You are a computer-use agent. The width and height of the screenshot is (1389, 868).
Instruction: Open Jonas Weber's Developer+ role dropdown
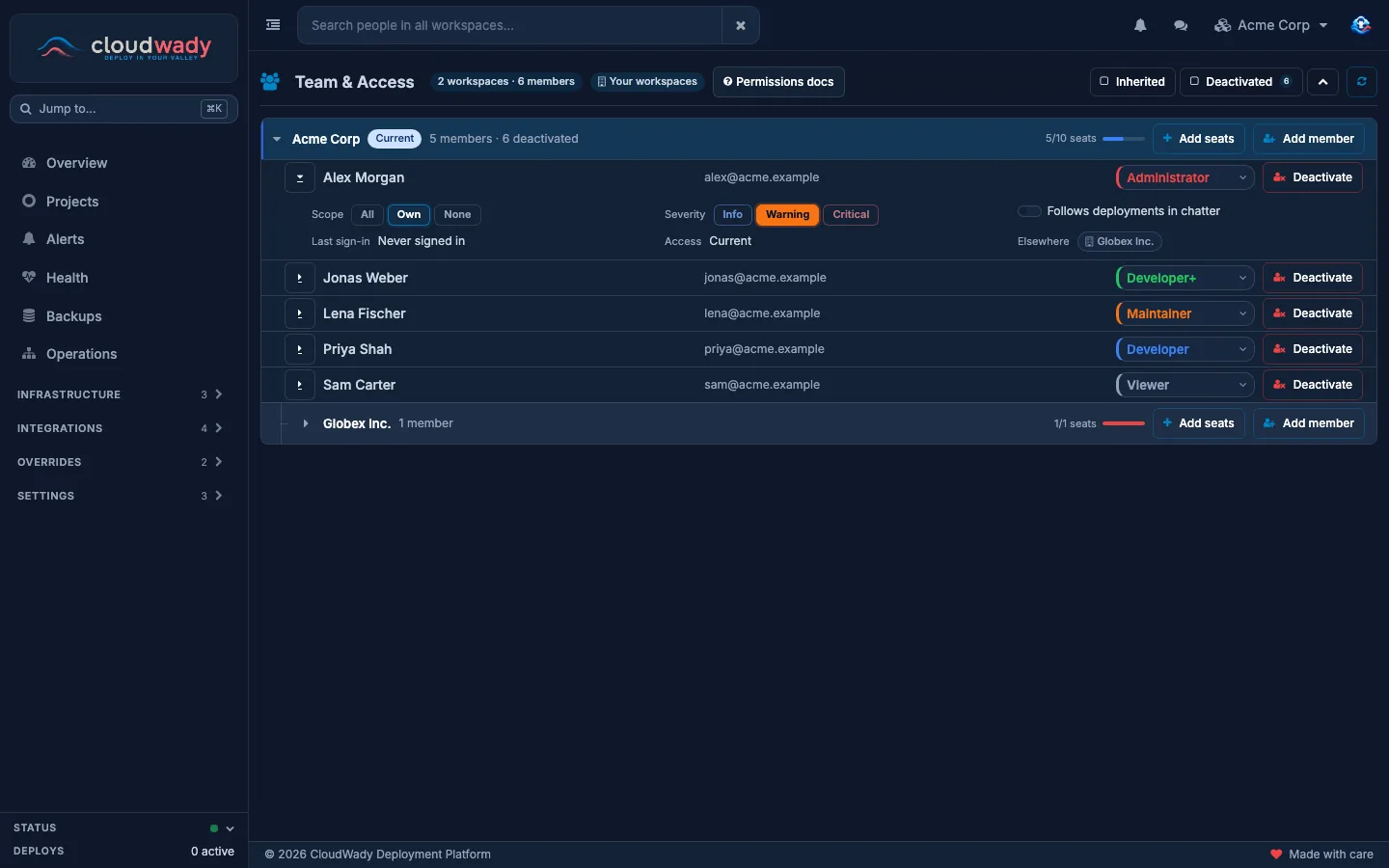(x=1185, y=278)
